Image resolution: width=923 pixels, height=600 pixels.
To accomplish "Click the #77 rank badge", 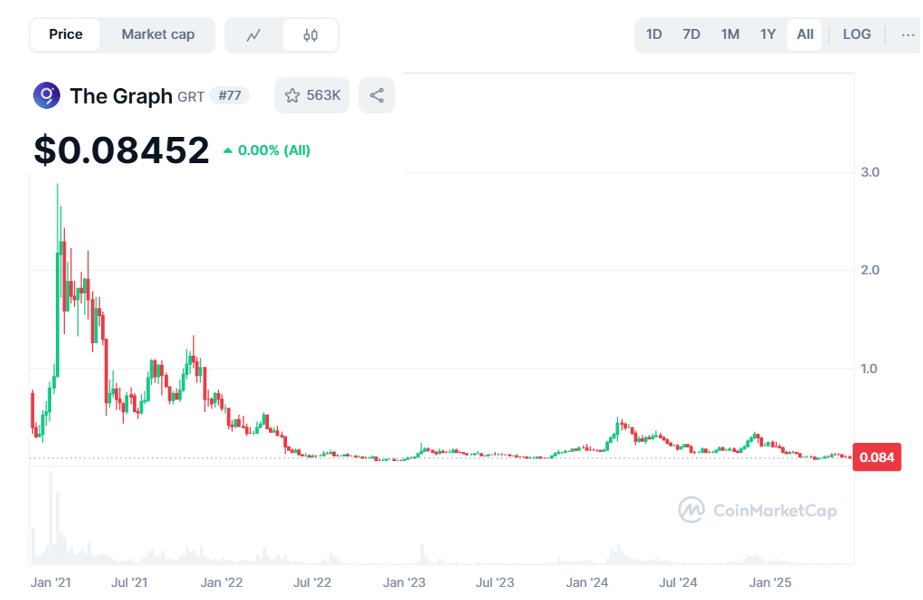I will [229, 96].
